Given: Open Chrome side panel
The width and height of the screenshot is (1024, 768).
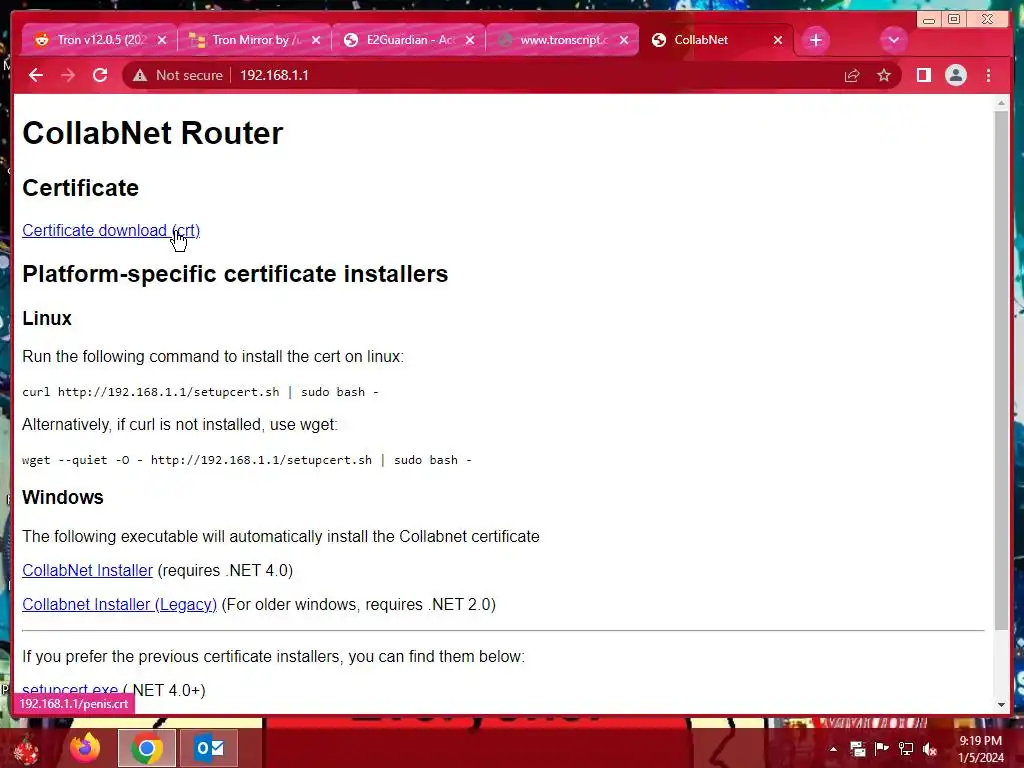Looking at the screenshot, I should coord(923,75).
